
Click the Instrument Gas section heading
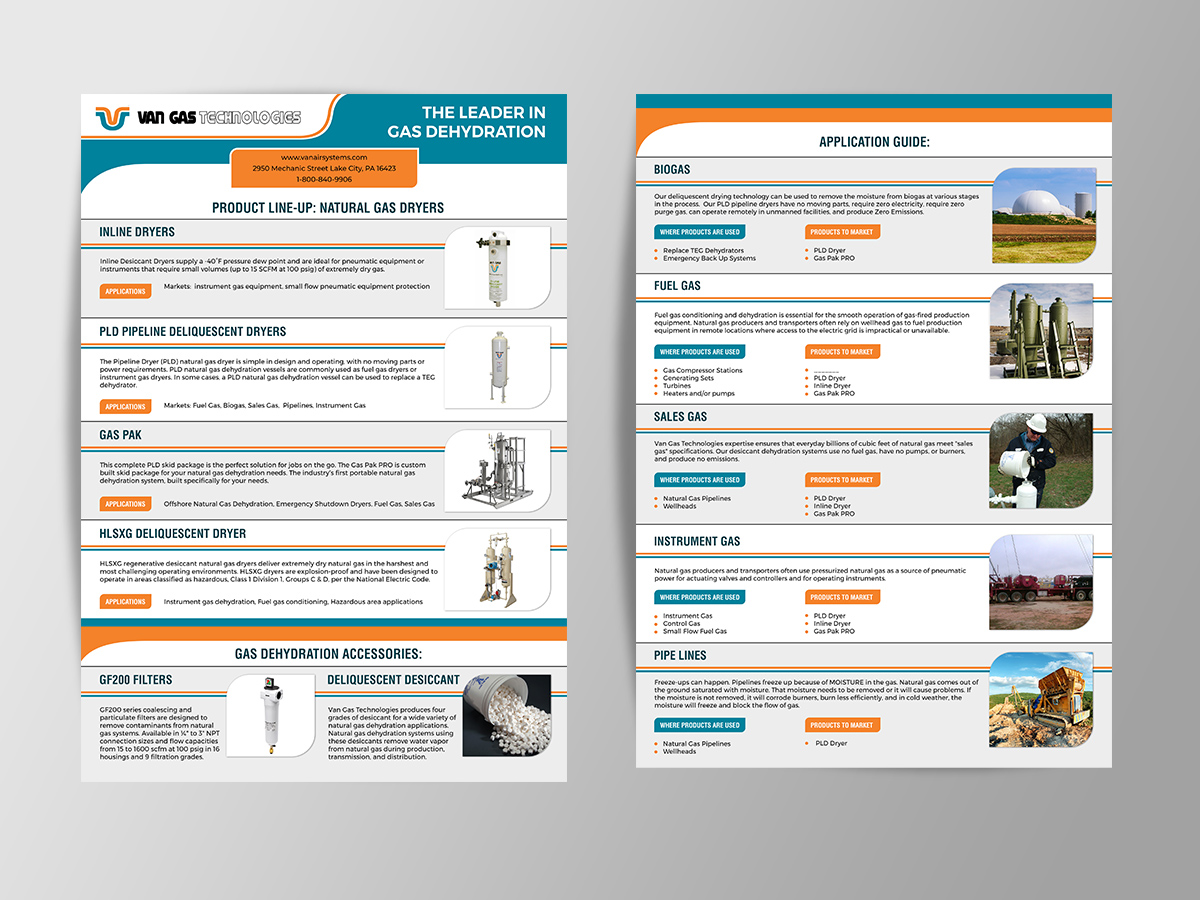click(697, 542)
